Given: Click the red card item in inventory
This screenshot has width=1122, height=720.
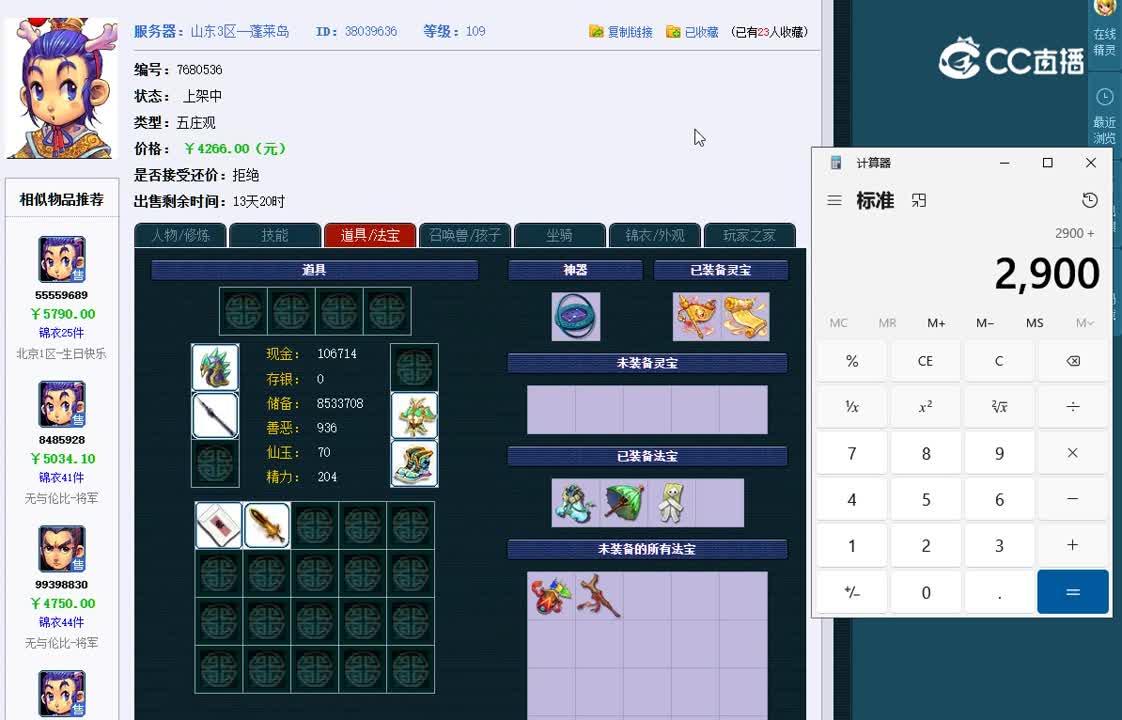Looking at the screenshot, I should [x=218, y=525].
